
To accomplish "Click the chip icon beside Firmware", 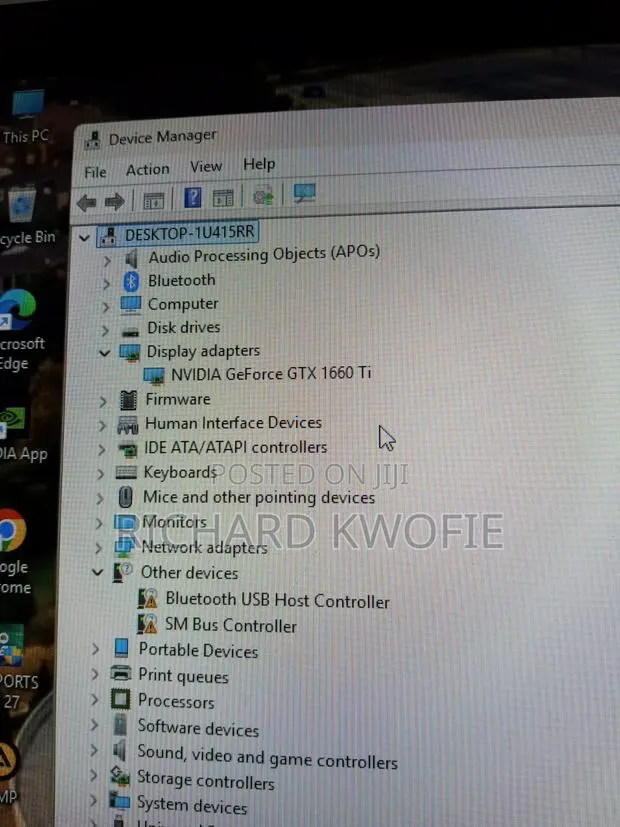I will [x=128, y=400].
